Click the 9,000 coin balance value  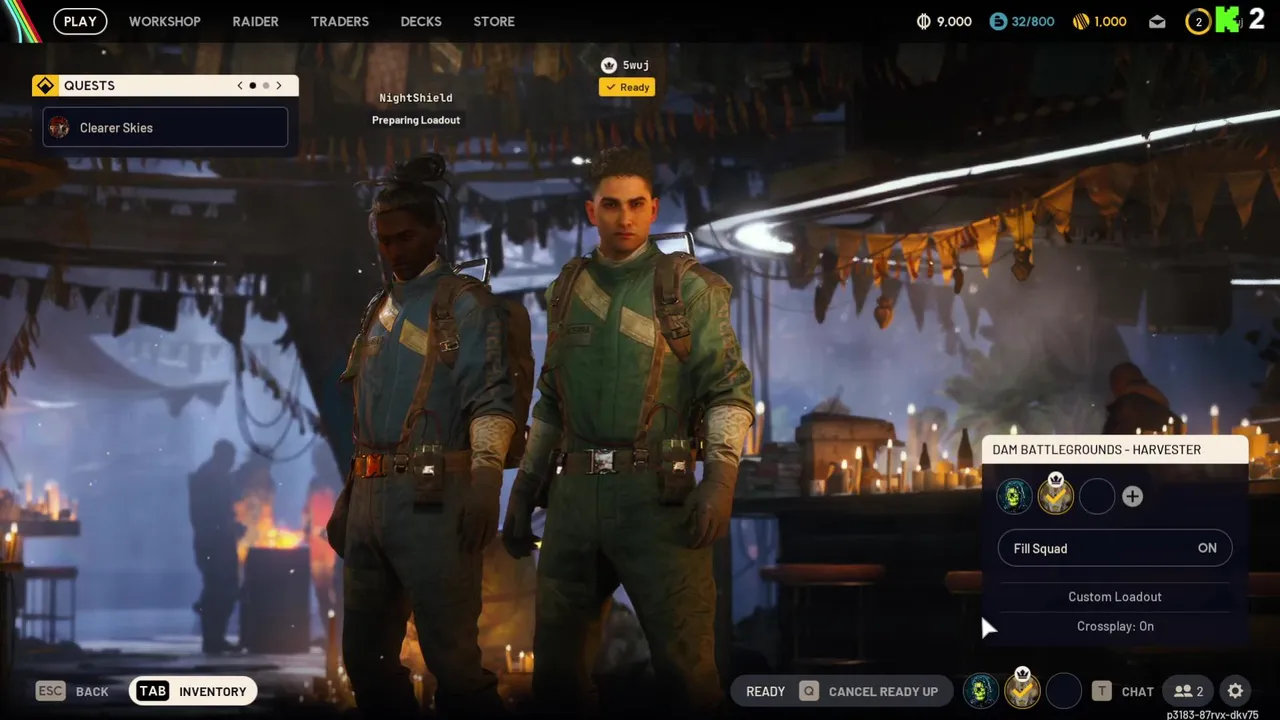pyautogui.click(x=954, y=21)
